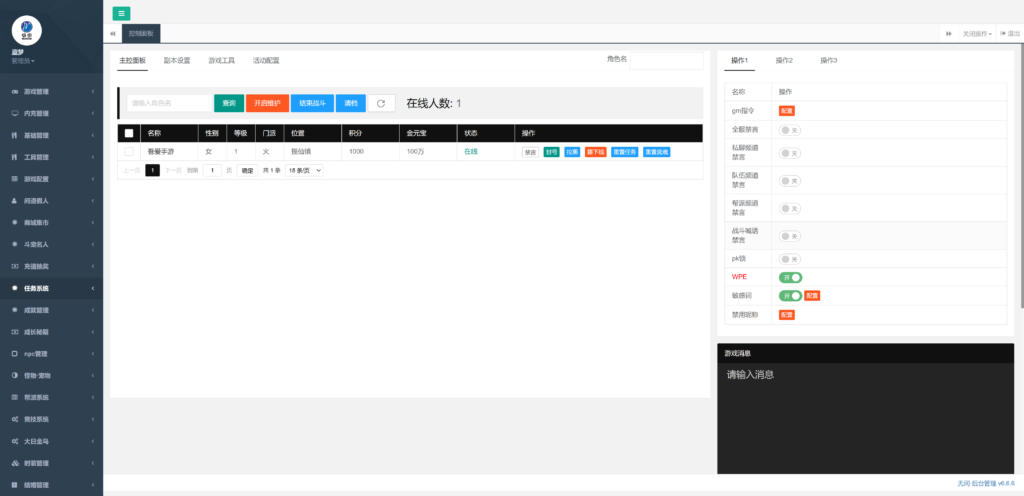Screen dimensions: 1024x496
Task: Click the 阵道真人 person icon in sidebar
Action: click(14, 201)
